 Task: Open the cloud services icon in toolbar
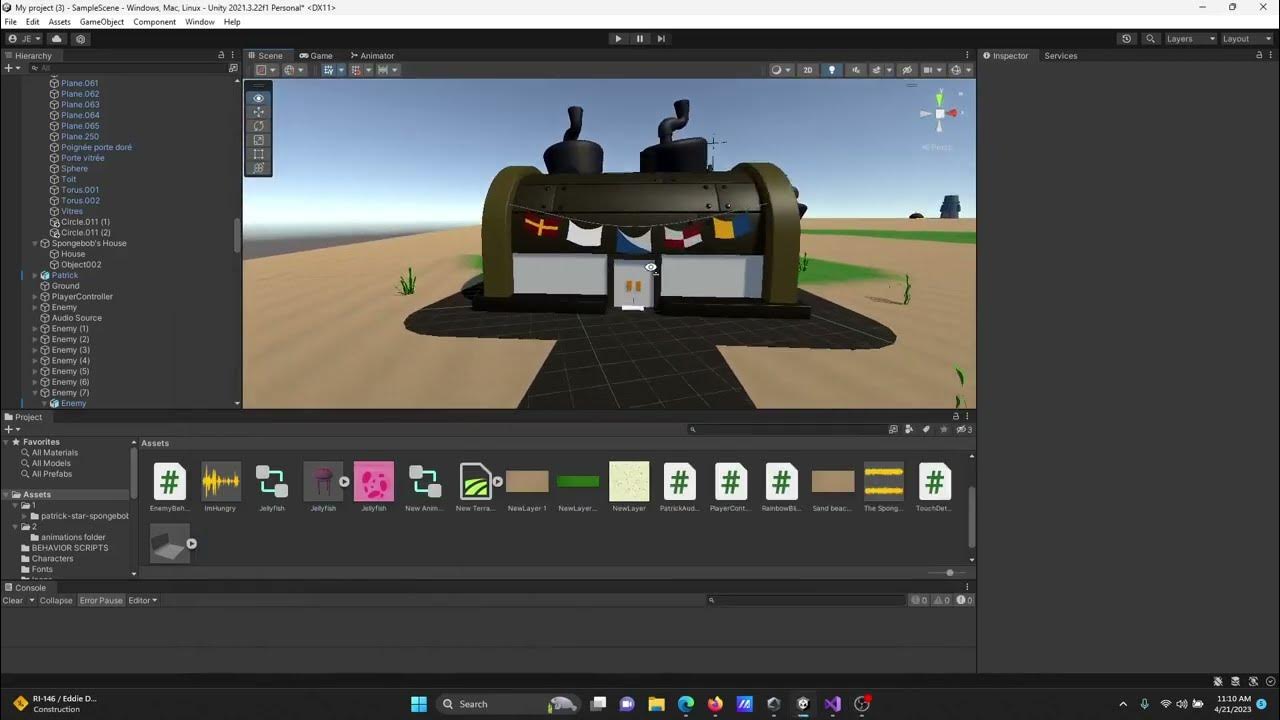(x=56, y=39)
